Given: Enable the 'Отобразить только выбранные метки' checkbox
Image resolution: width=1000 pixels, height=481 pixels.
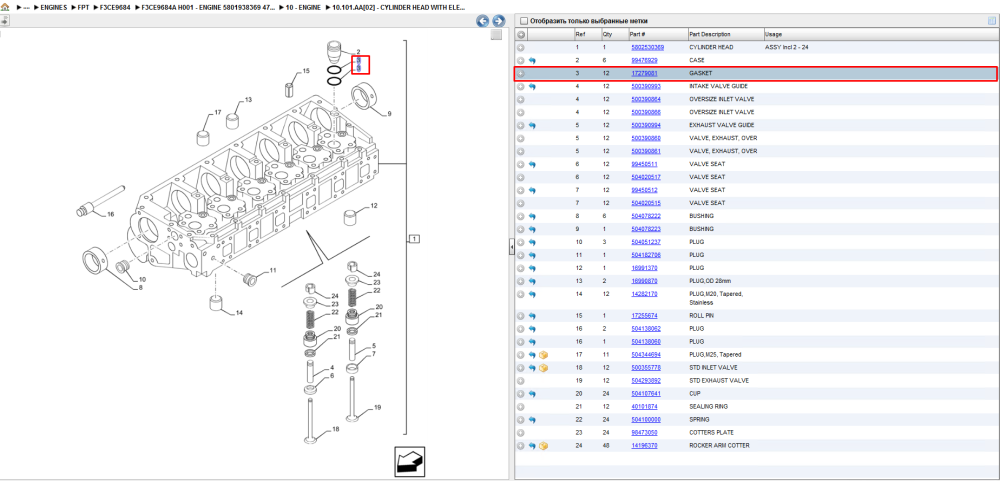Looking at the screenshot, I should pos(524,21).
